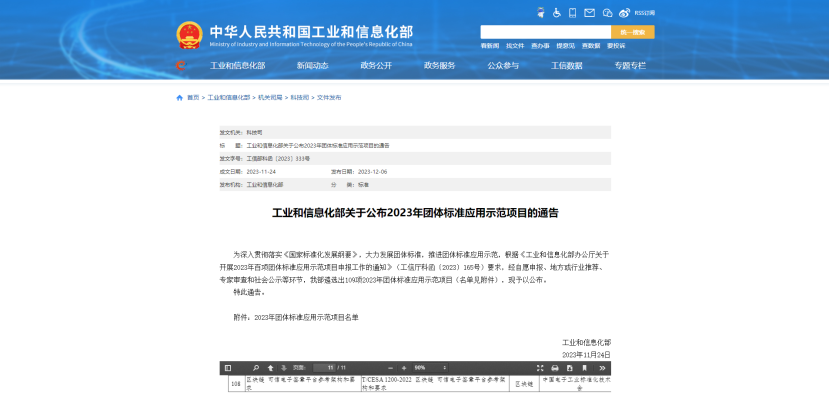This screenshot has width=830, height=396.
Task: Click the 提意见 quick link
Action: coord(565,46)
